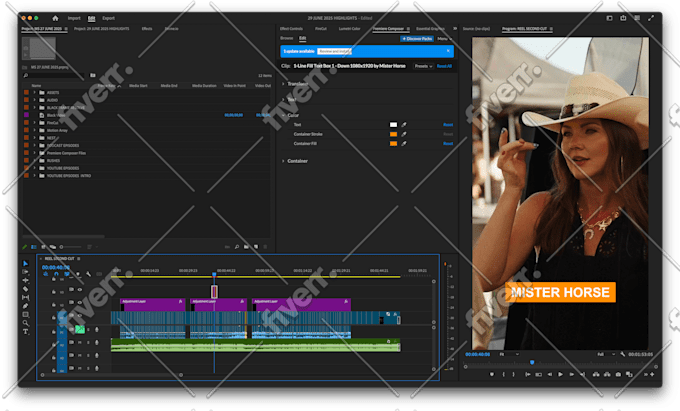The width and height of the screenshot is (680, 411).
Task: Expand the Container section
Action: (284, 161)
